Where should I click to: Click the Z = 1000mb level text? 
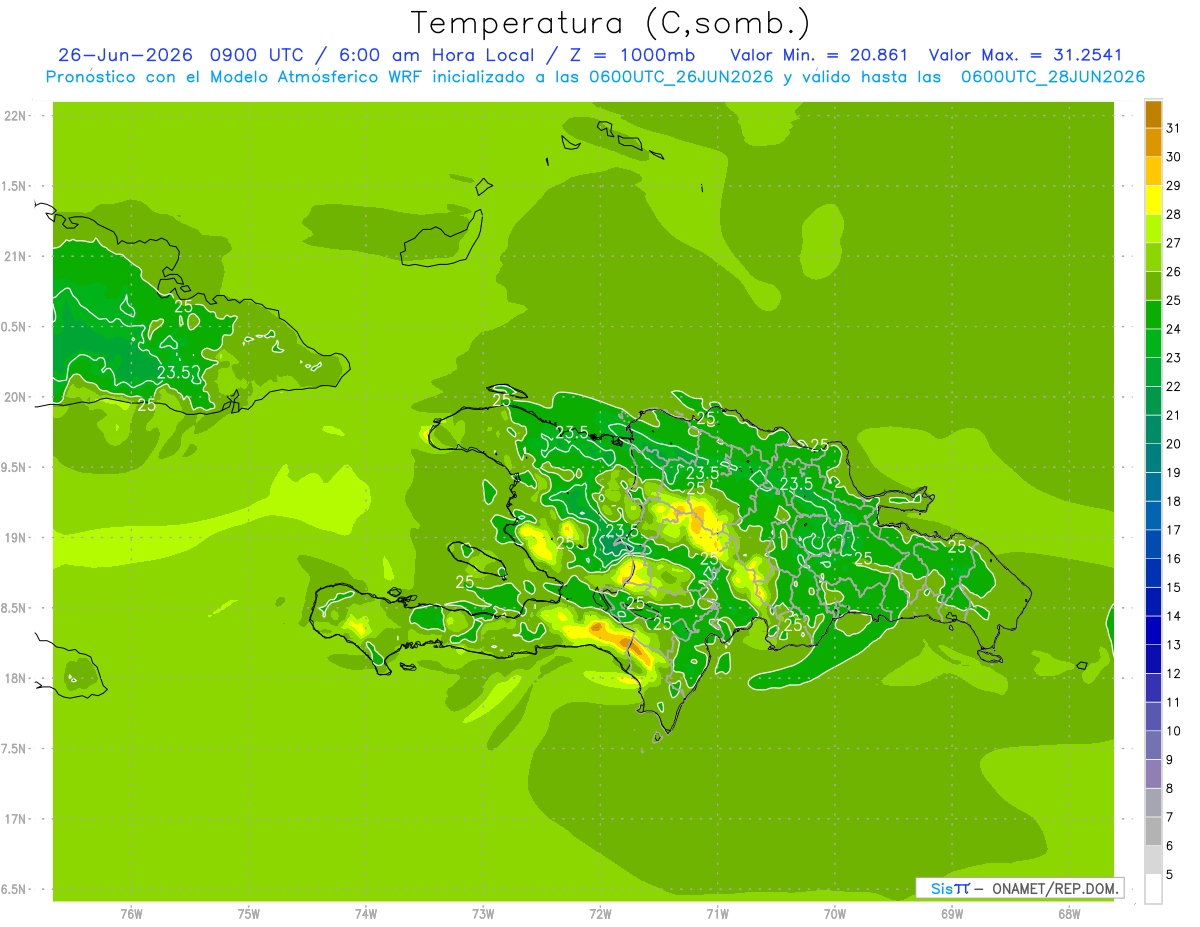(x=626, y=54)
